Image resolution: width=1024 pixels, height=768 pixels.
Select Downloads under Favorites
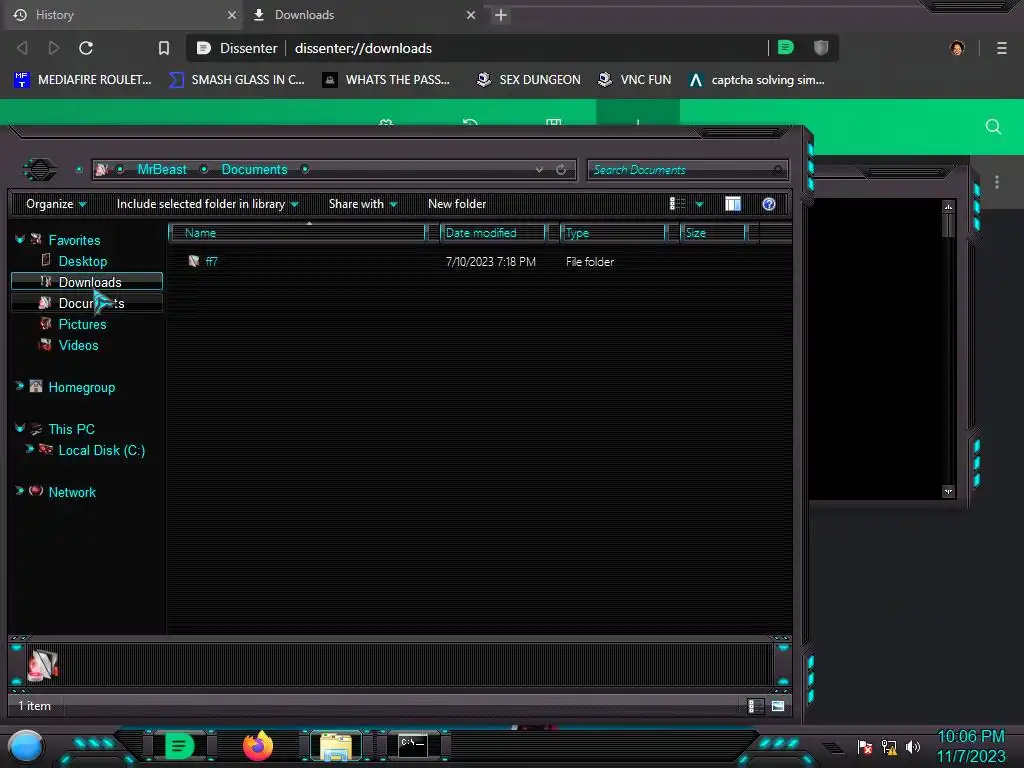click(x=87, y=281)
